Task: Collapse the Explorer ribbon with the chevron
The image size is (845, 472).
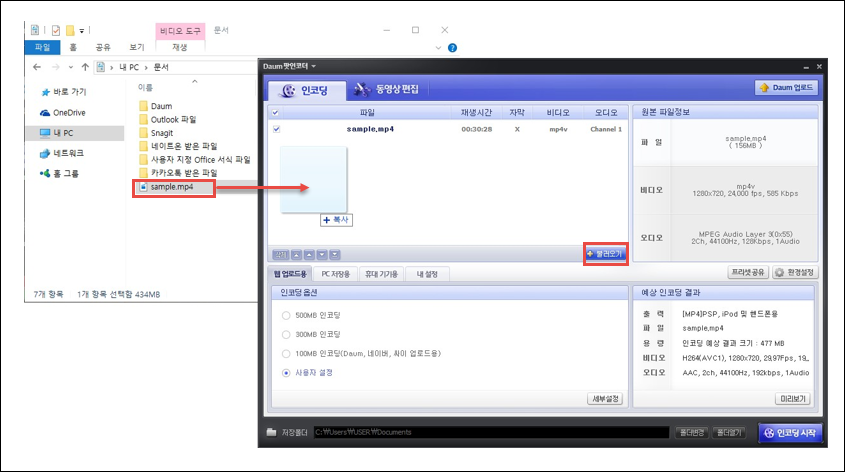Action: click(438, 48)
